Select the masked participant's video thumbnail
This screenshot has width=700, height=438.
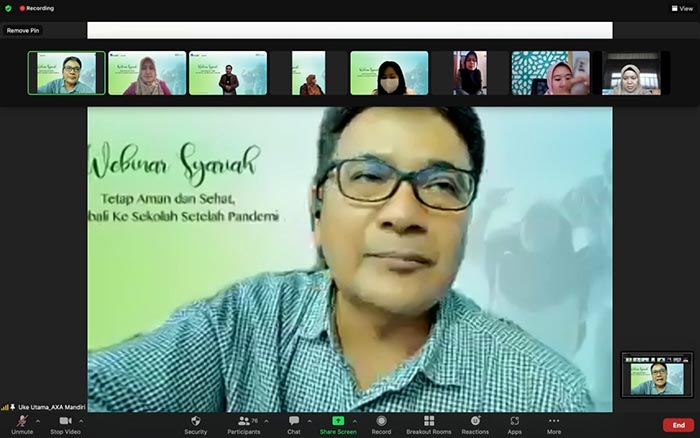389,73
